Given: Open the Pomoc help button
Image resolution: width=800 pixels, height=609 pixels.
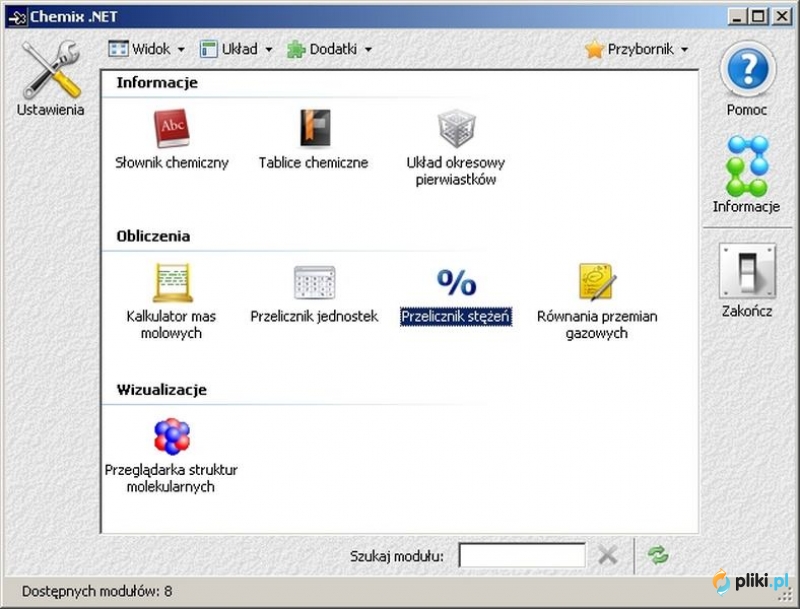Looking at the screenshot, I should click(x=747, y=78).
